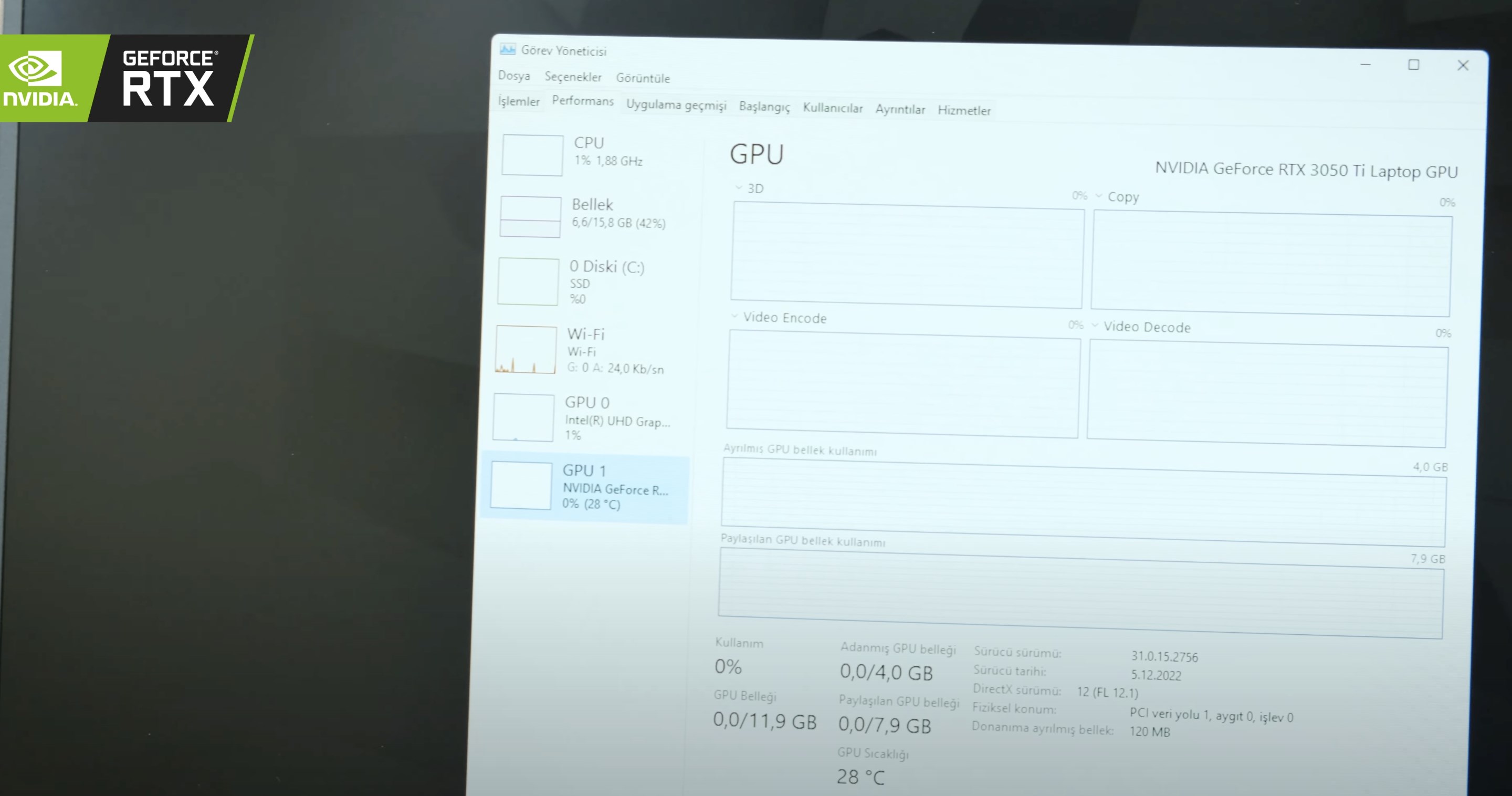Click the Paylaşılan GPU bellek kullanımı graph
The width and height of the screenshot is (1512, 796).
[x=1080, y=593]
